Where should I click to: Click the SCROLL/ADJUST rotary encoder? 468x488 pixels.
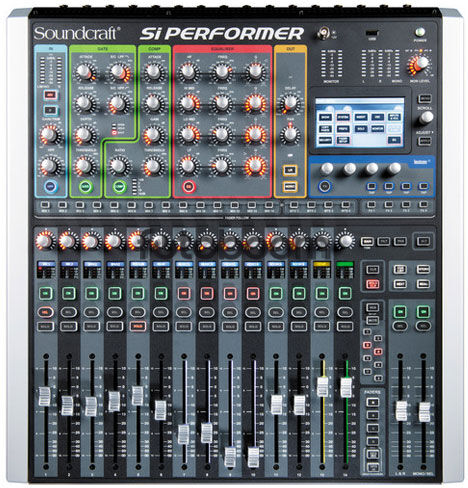click(426, 118)
